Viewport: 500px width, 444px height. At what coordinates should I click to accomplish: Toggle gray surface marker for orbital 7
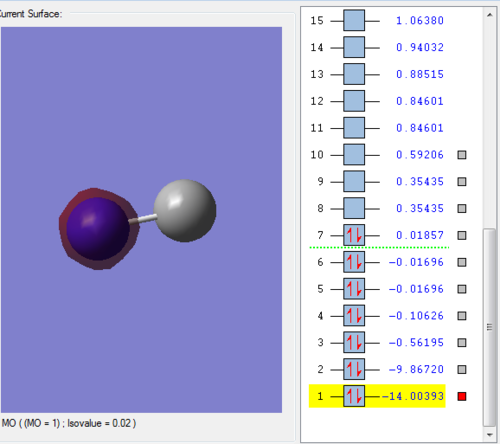coord(462,235)
